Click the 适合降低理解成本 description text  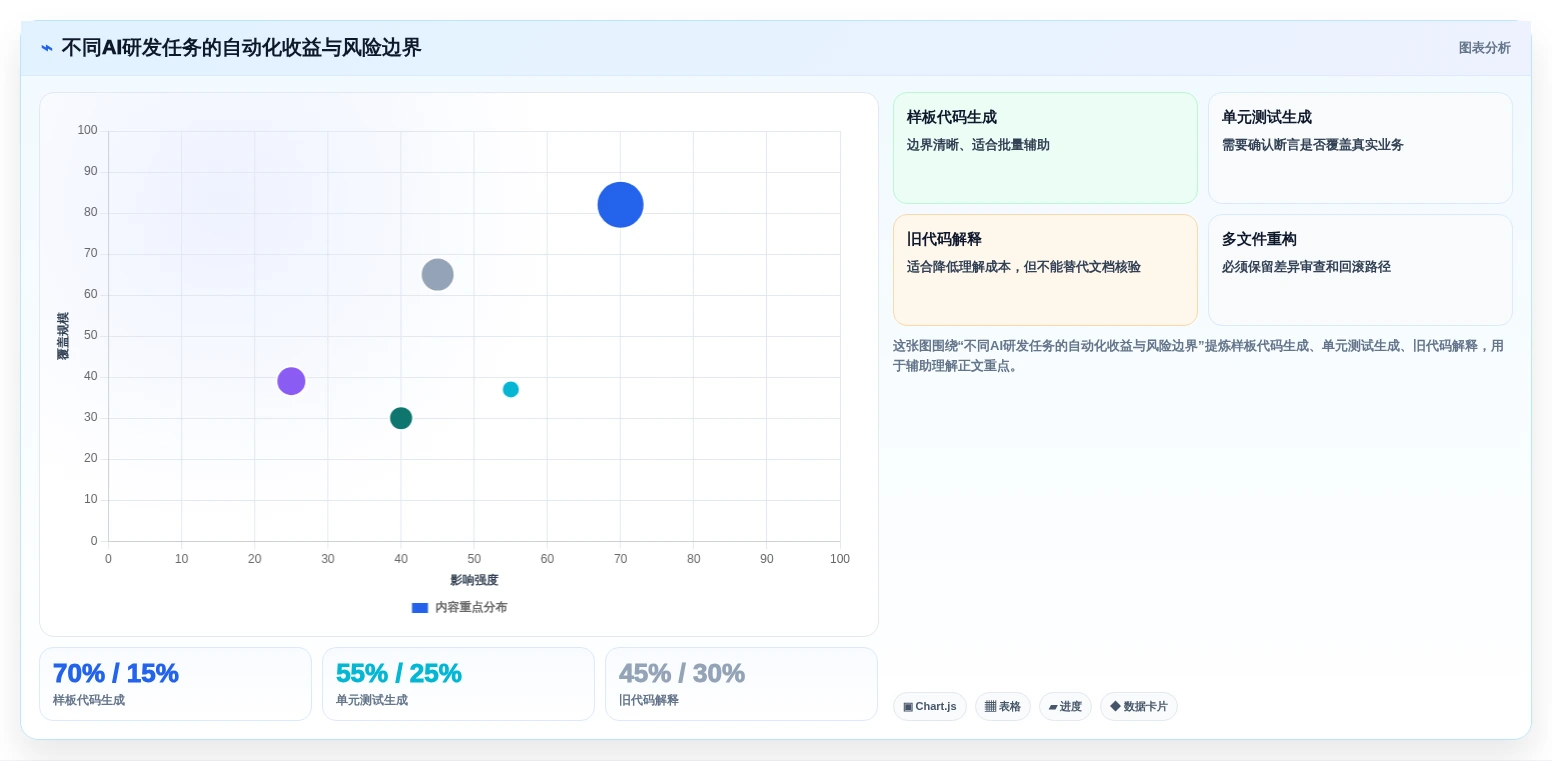tap(1023, 267)
